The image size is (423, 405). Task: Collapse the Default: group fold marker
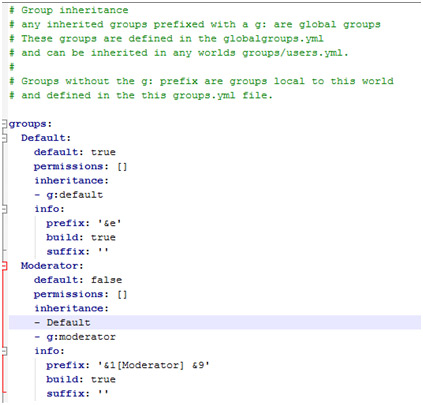click(4, 138)
